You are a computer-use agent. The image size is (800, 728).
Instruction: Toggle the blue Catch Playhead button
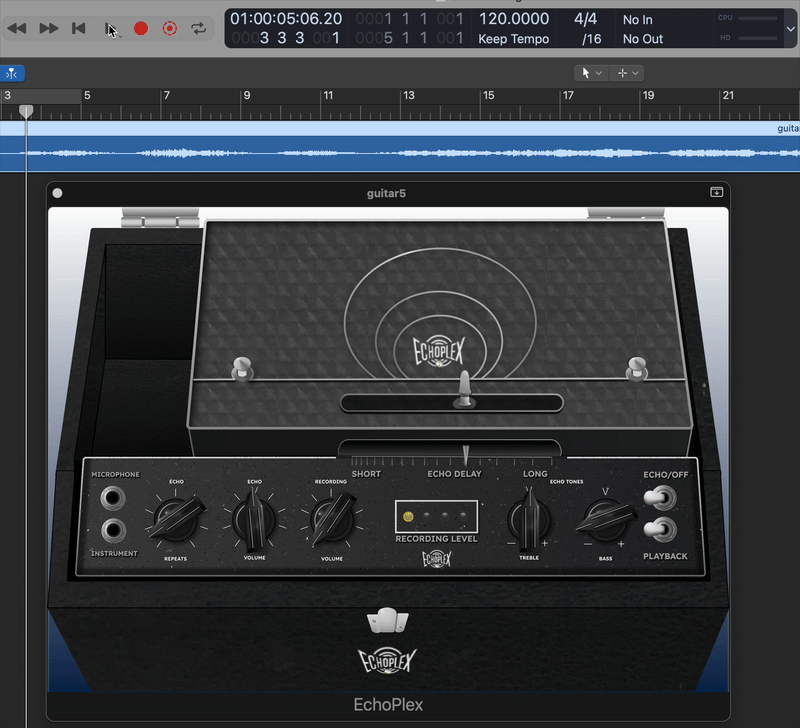point(12,74)
